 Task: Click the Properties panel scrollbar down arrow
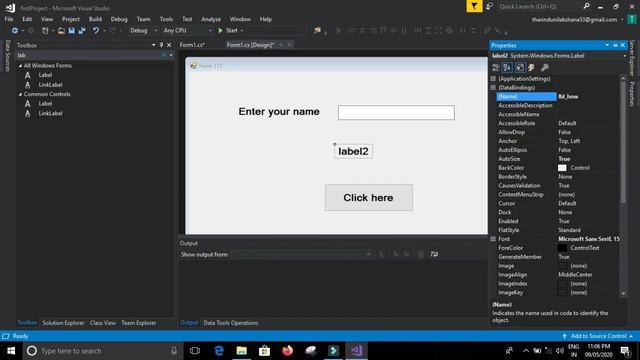pyautogui.click(x=623, y=293)
